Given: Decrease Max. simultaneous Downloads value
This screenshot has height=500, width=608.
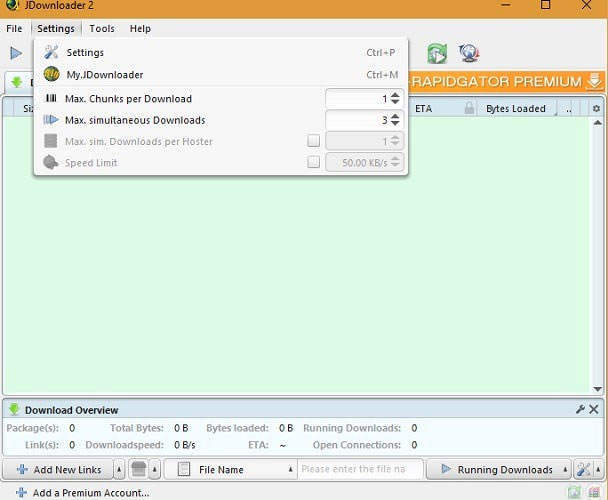Looking at the screenshot, I should [395, 123].
